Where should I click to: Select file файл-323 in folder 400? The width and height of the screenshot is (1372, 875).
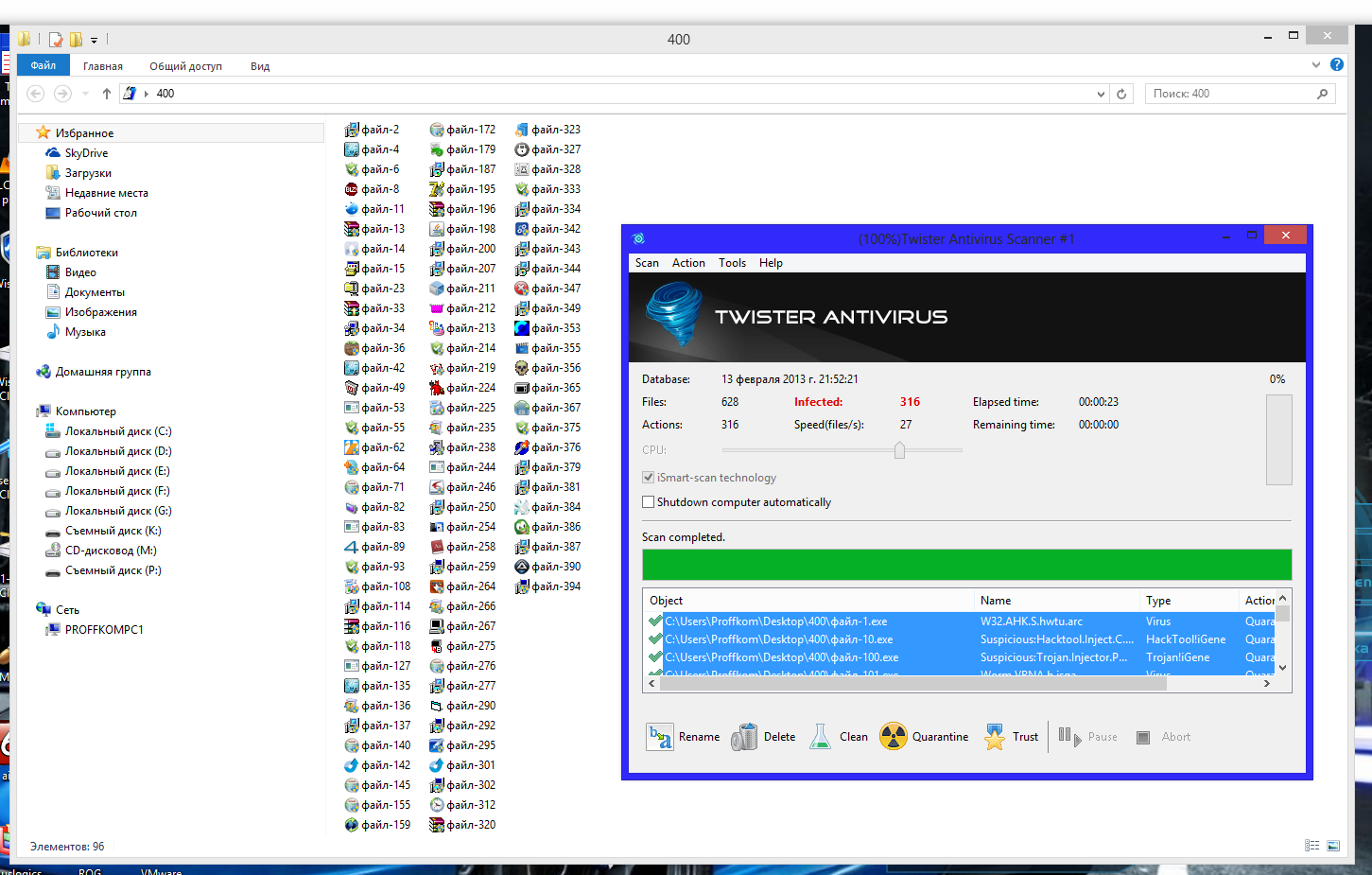pos(547,130)
